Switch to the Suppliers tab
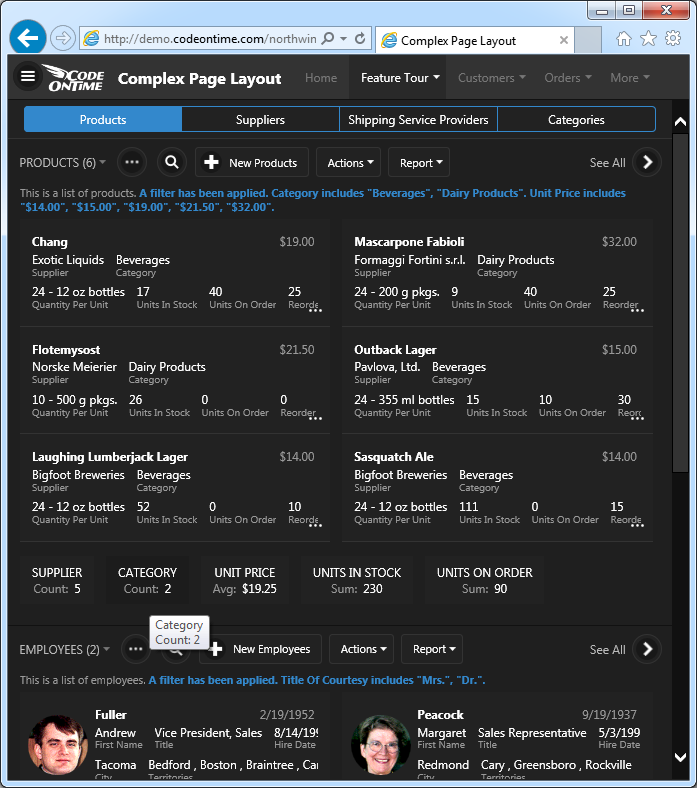697x788 pixels. [260, 120]
